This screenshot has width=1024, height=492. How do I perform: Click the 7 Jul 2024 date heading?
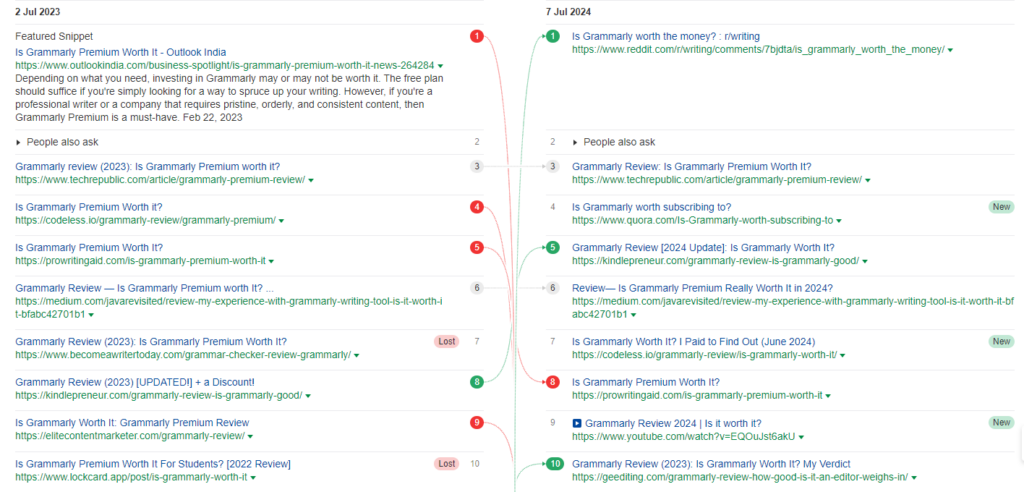pyautogui.click(x=568, y=12)
